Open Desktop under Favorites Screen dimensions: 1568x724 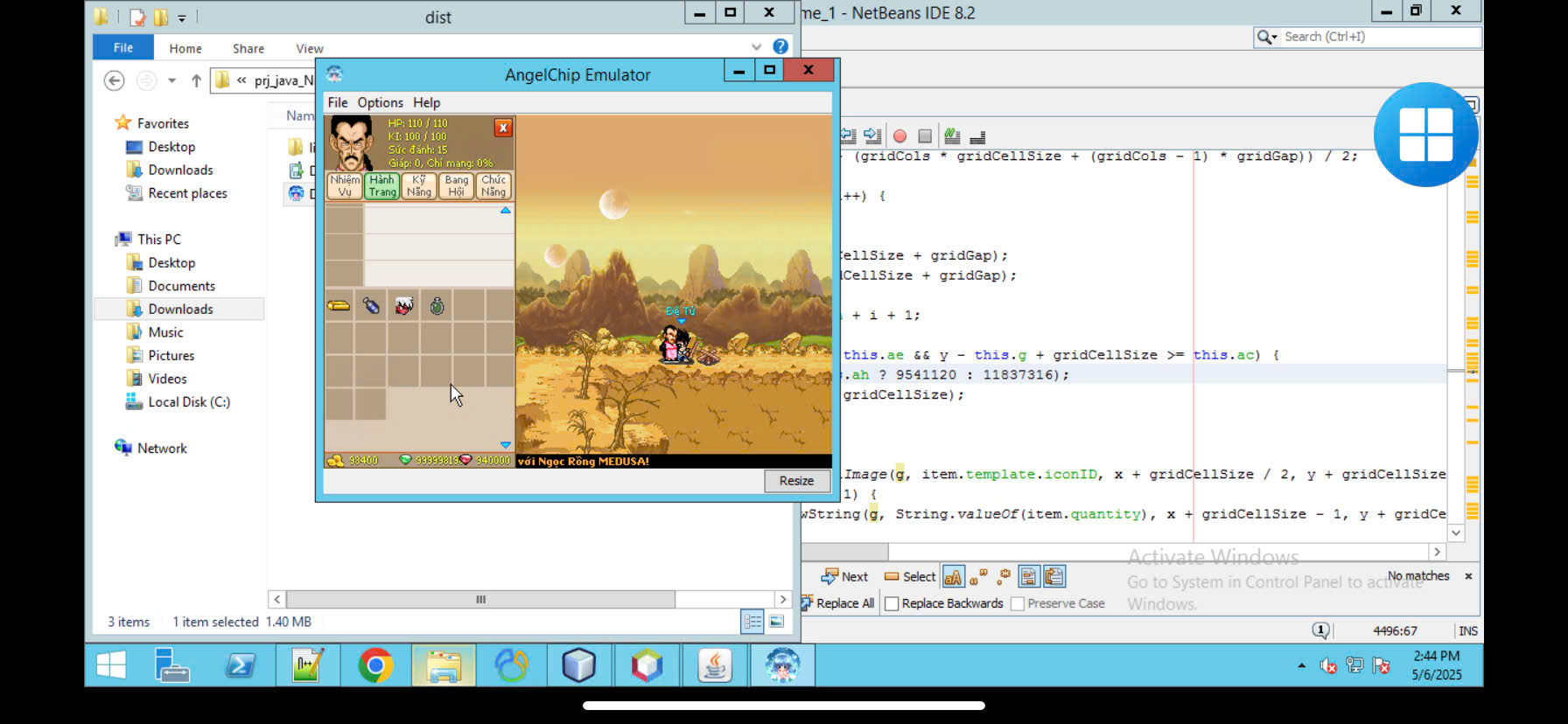(x=161, y=147)
